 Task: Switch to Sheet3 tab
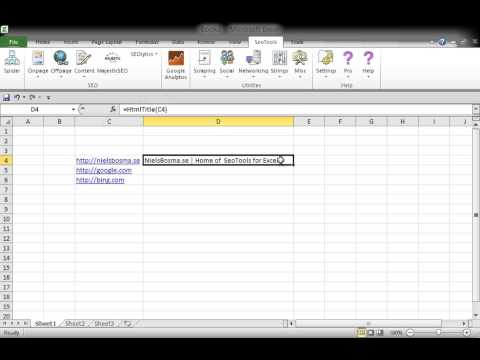point(104,323)
